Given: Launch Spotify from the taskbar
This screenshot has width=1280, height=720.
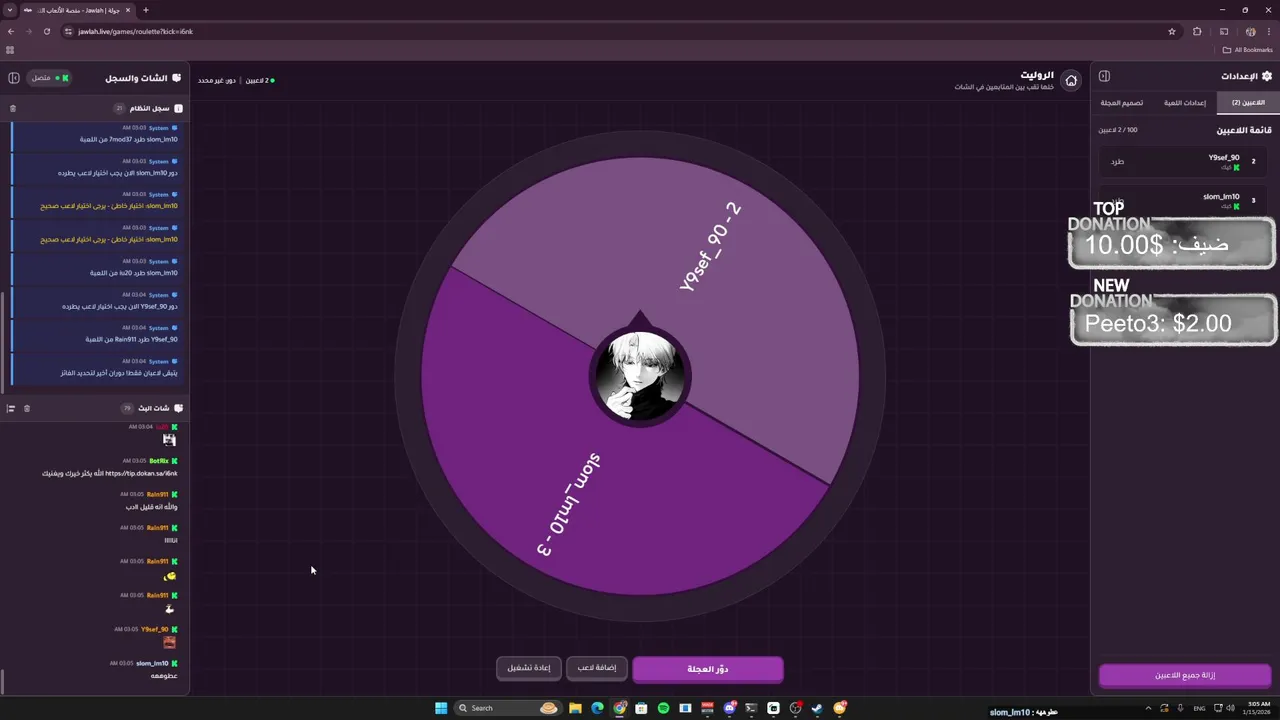Looking at the screenshot, I should coord(663,708).
